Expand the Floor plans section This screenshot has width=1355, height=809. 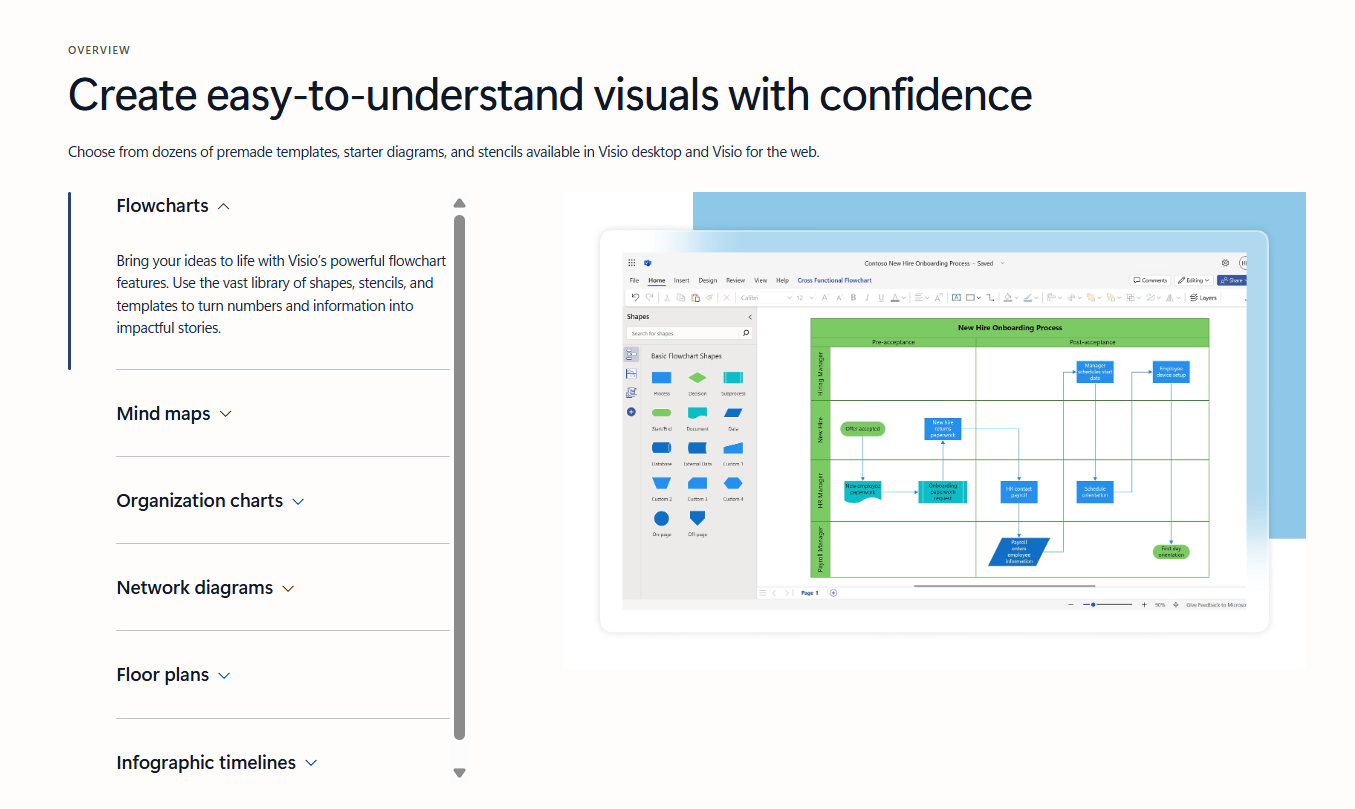tap(174, 675)
